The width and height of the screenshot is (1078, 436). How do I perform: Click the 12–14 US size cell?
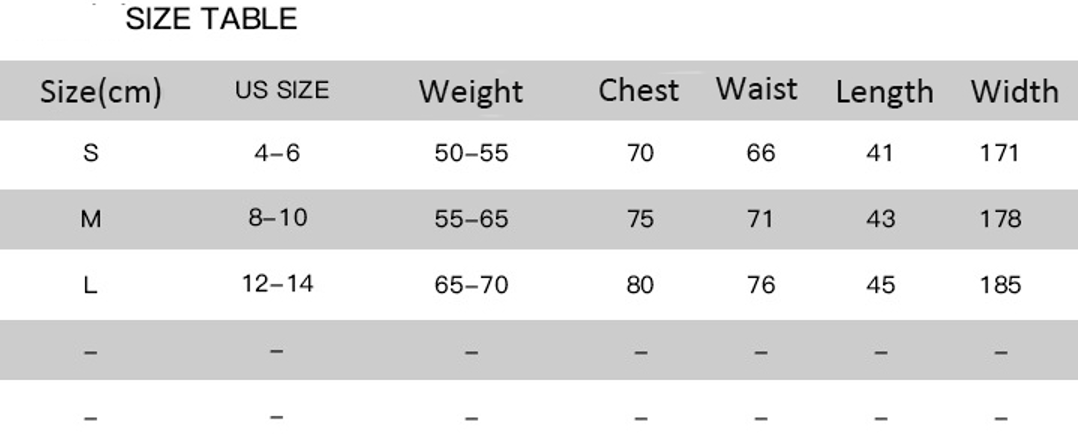click(x=277, y=284)
